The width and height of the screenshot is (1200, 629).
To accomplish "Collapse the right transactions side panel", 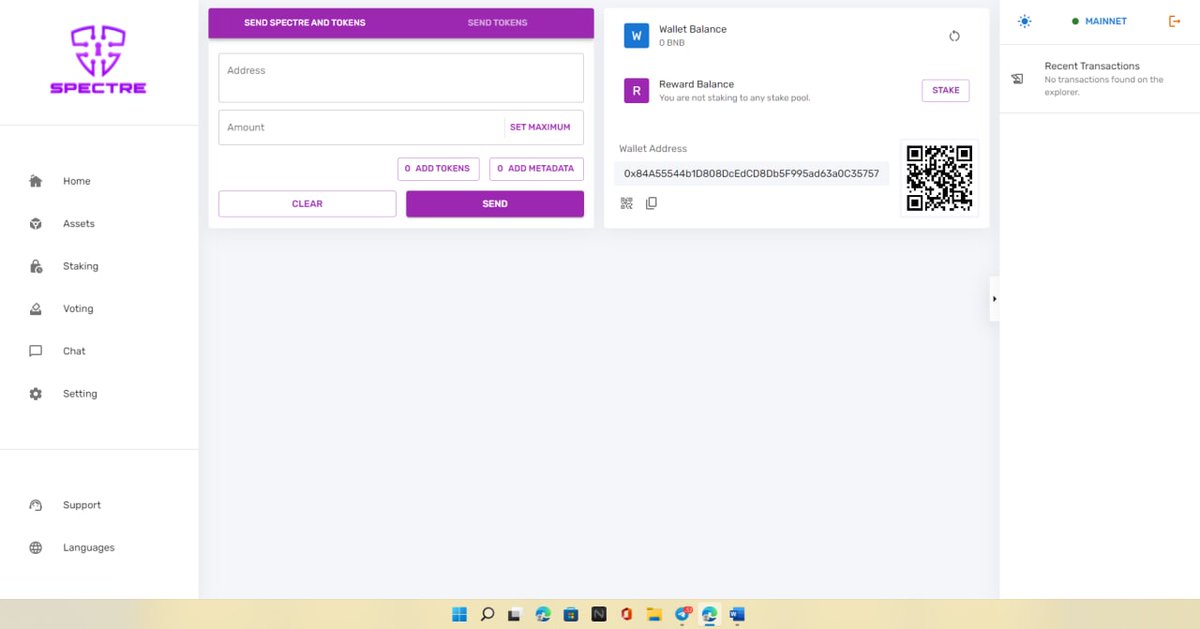I will coord(994,299).
